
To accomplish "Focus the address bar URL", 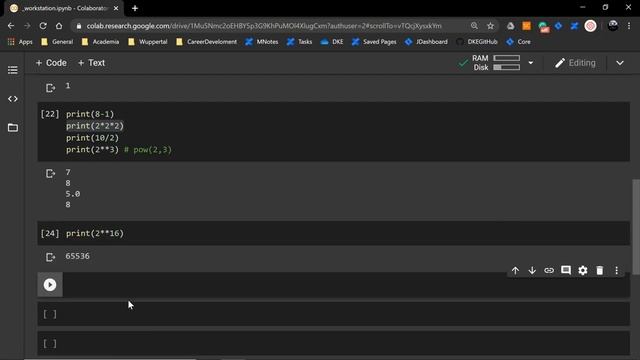I will (264, 26).
